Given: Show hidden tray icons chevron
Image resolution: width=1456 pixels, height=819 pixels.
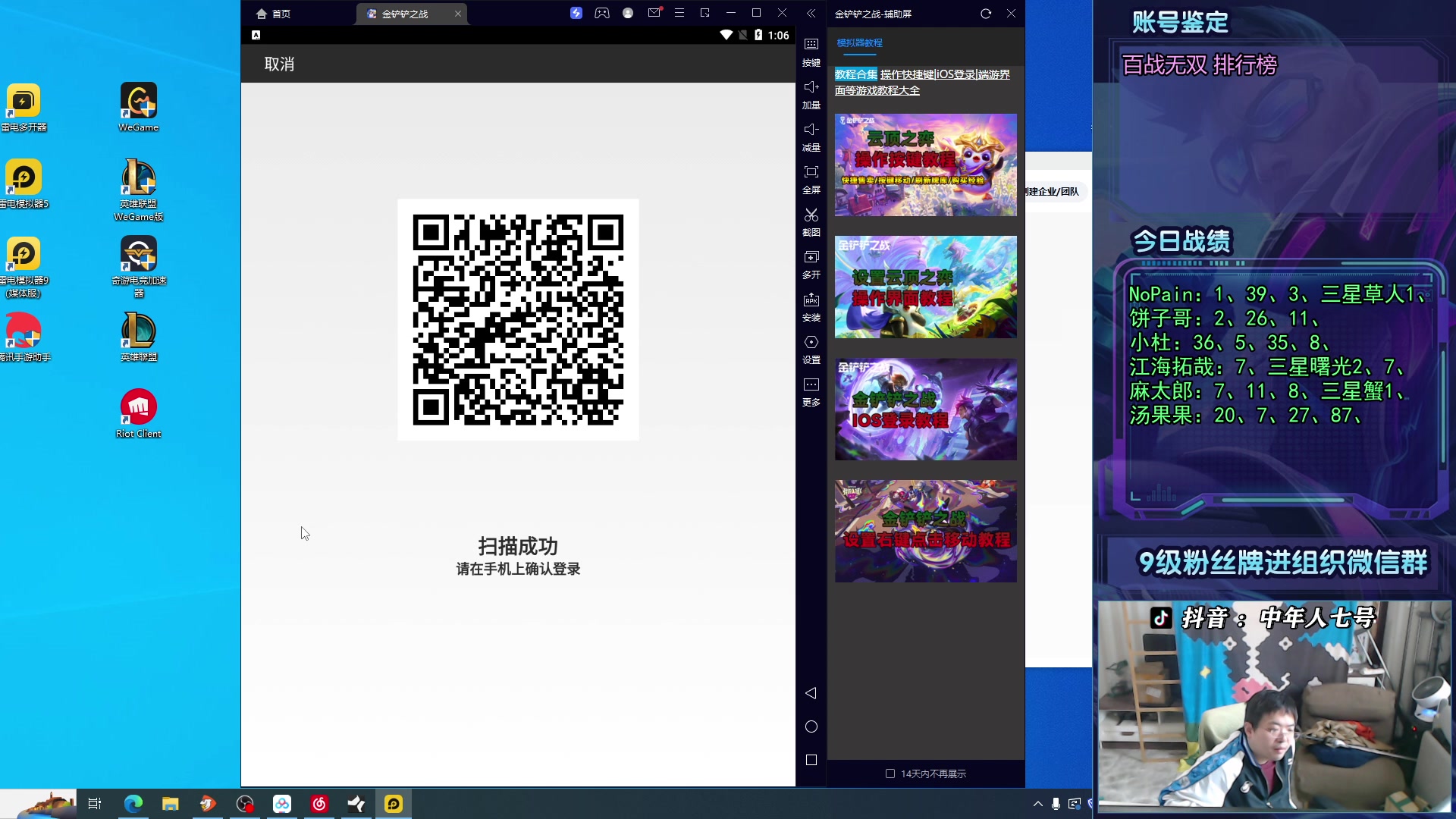Looking at the screenshot, I should pyautogui.click(x=1037, y=804).
